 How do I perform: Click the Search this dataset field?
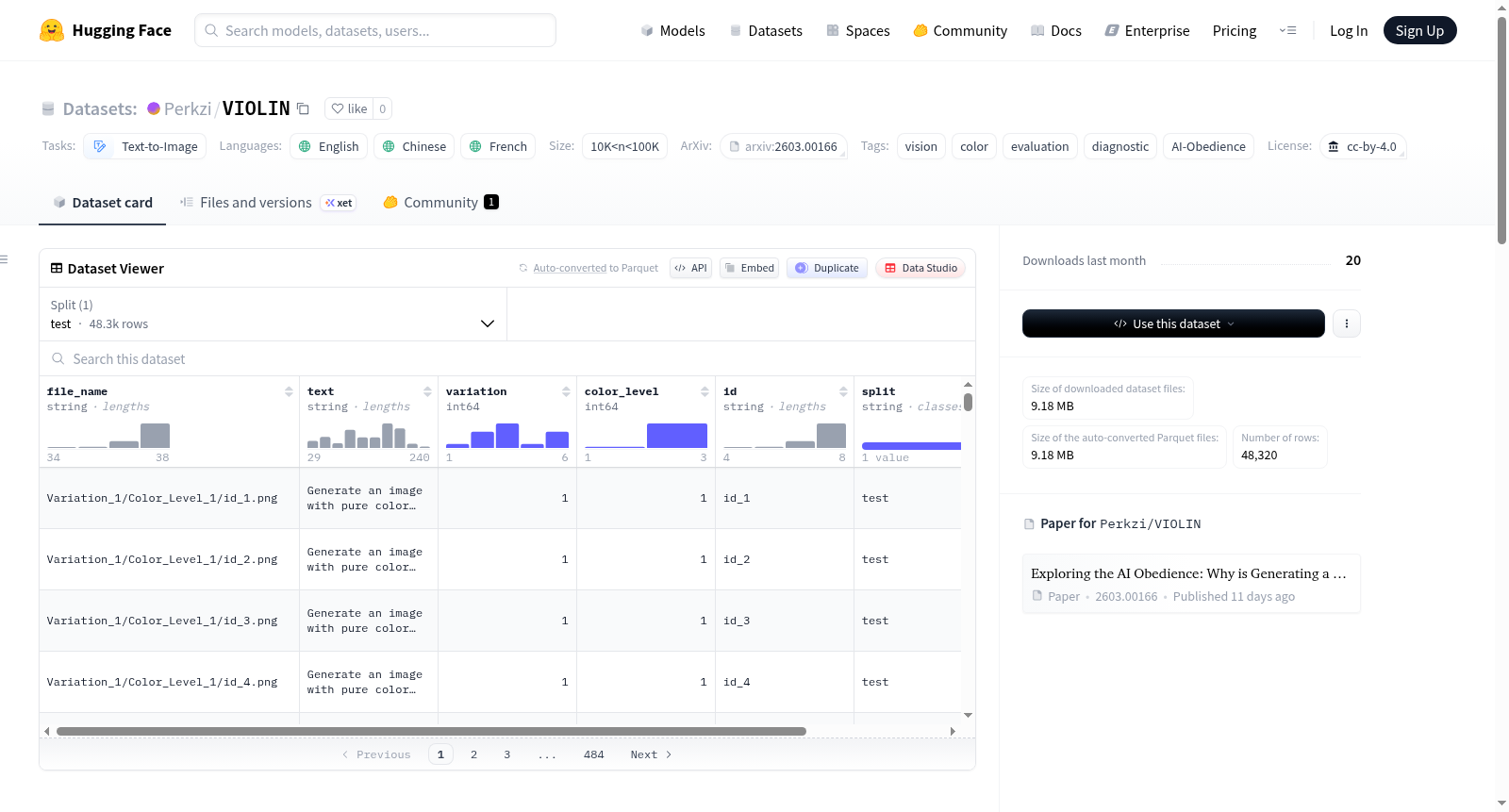507,358
